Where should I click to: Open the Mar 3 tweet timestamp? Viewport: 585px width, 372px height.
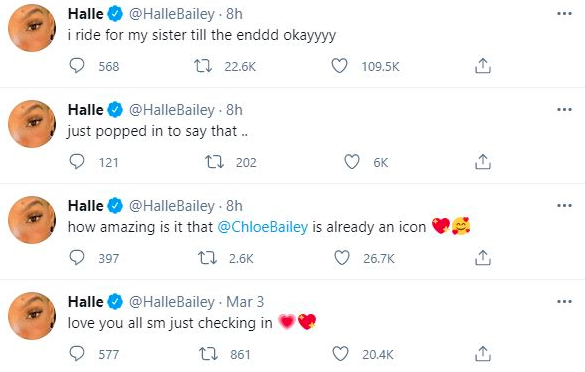coord(245,301)
